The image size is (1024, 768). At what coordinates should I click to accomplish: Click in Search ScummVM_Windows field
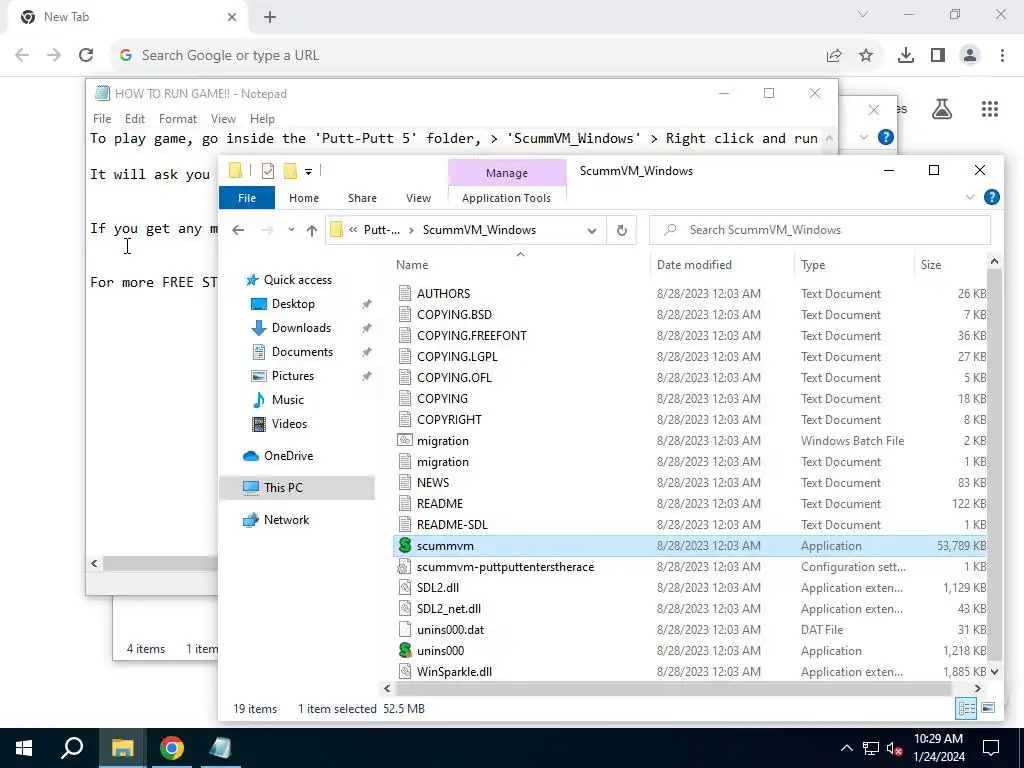point(820,230)
